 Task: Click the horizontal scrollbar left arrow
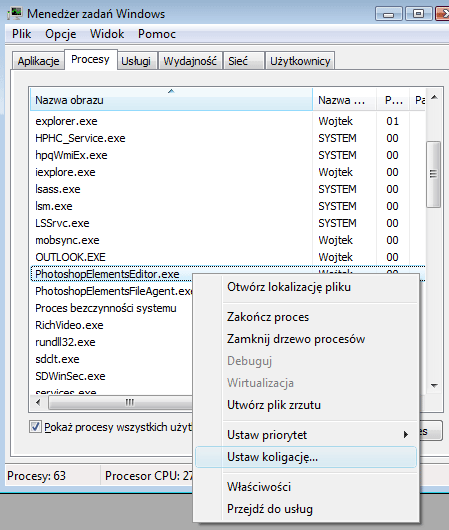(38, 403)
